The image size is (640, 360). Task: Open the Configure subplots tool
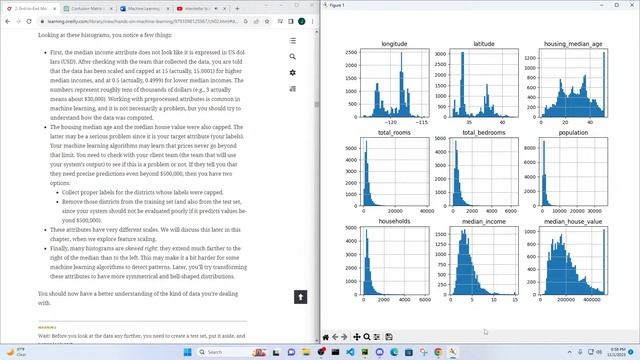(377, 337)
